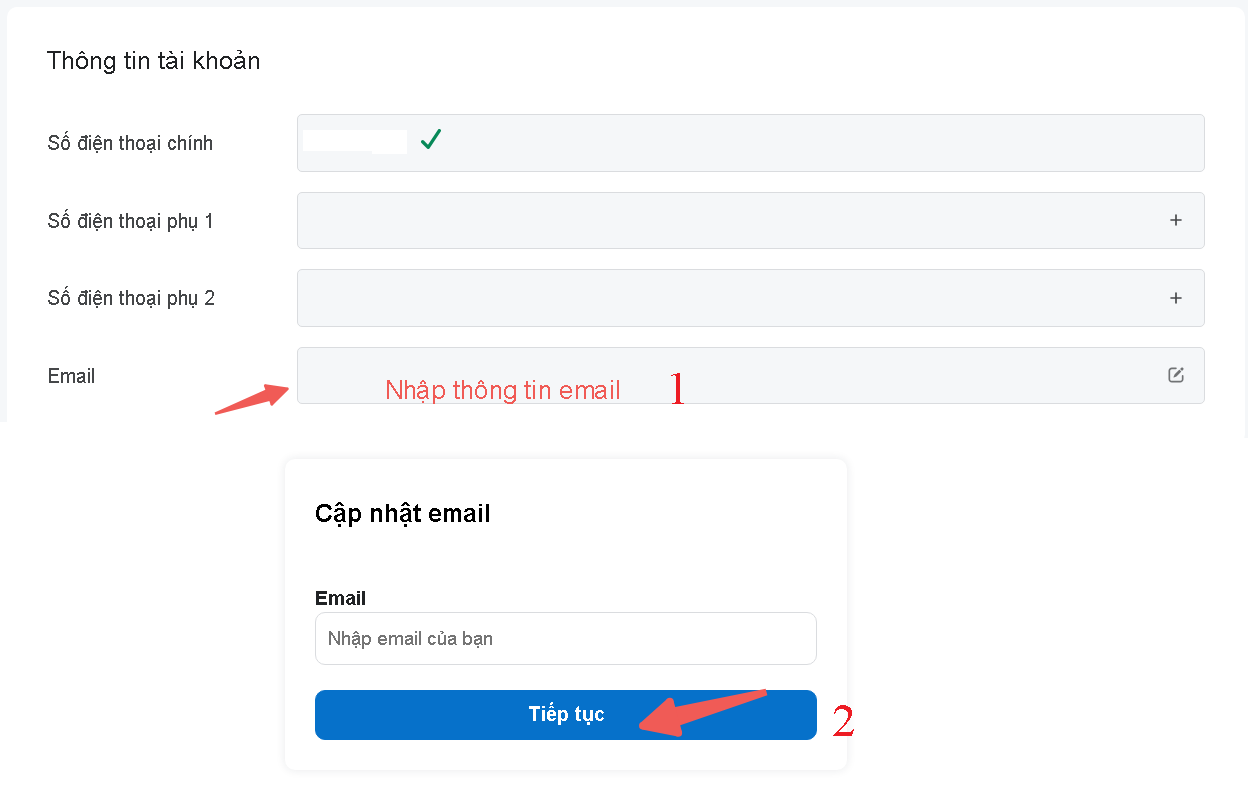Viewport: 1248px width, 785px height.
Task: Click the "Số điện thoại chính" label
Action: point(130,143)
